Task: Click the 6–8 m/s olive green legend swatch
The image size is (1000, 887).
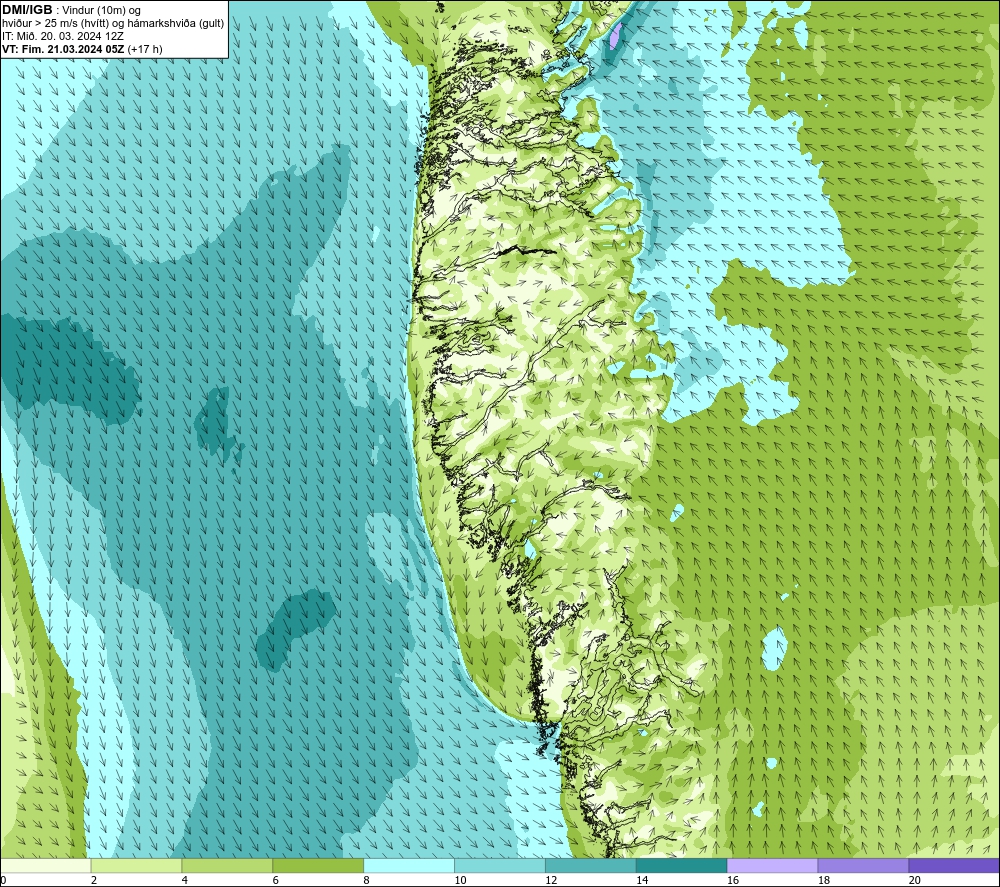Action: pyautogui.click(x=318, y=865)
